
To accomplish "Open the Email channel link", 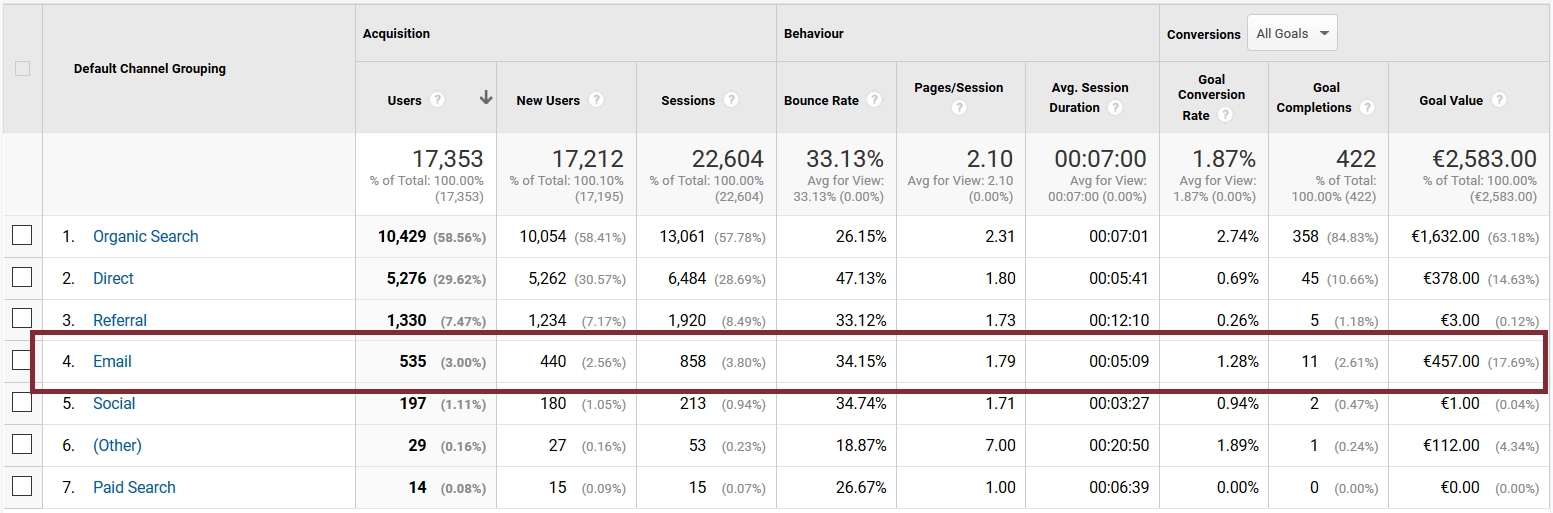I will [112, 362].
